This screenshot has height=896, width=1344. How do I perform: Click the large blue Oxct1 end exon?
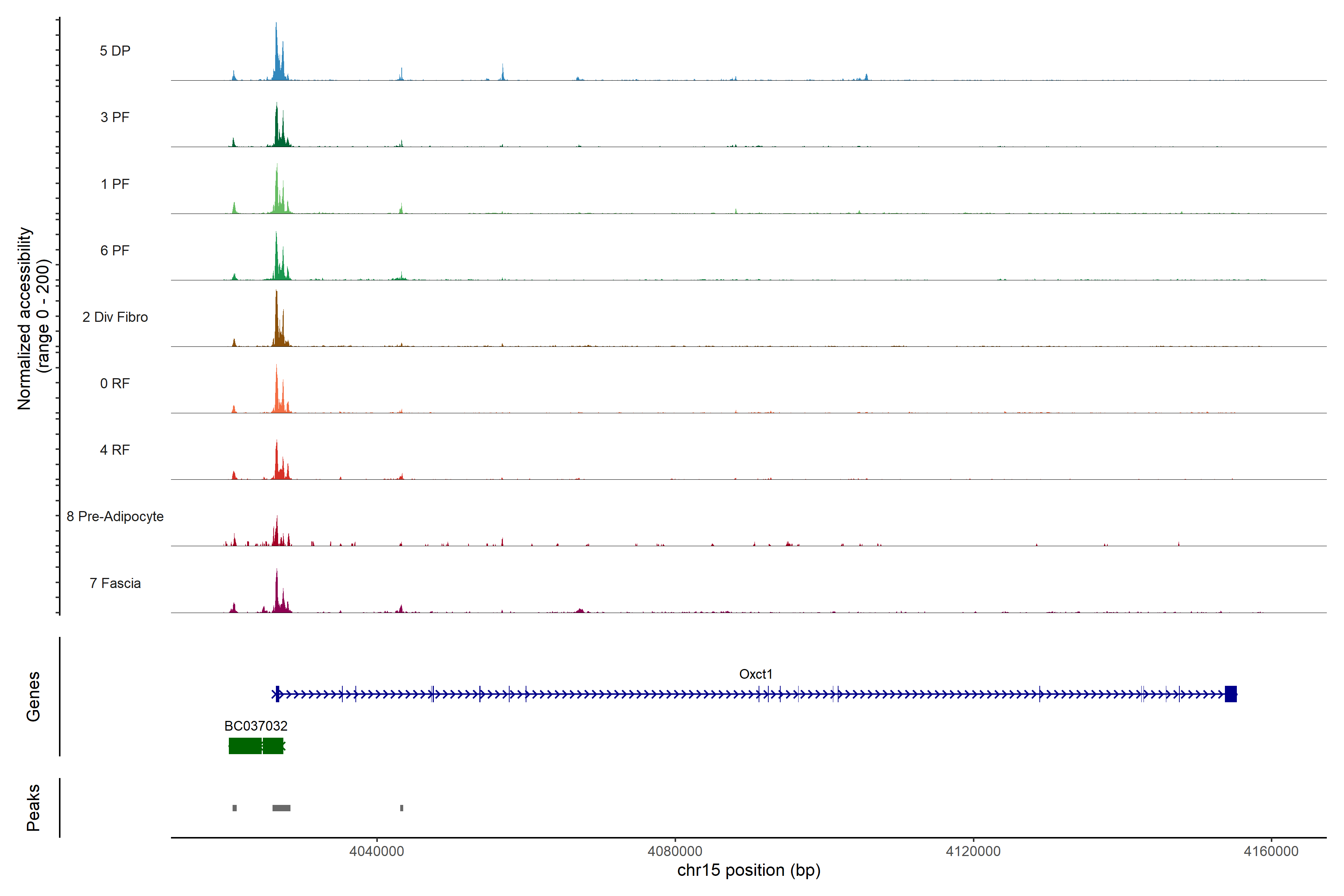[x=1231, y=694]
